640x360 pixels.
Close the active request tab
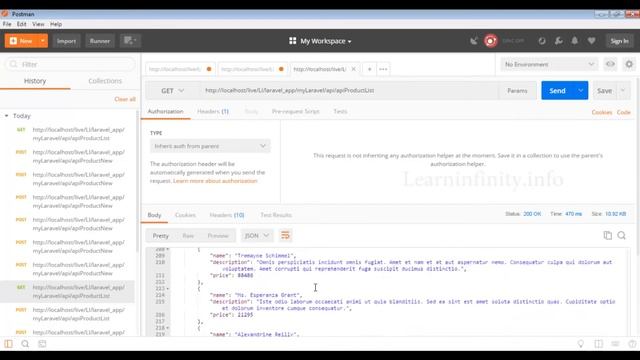point(353,69)
